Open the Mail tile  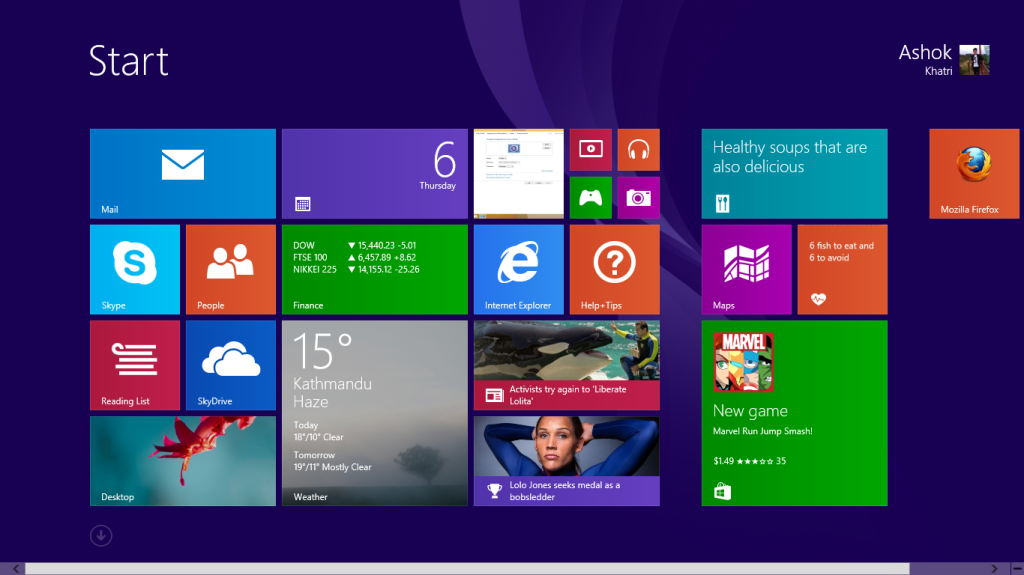click(x=182, y=173)
